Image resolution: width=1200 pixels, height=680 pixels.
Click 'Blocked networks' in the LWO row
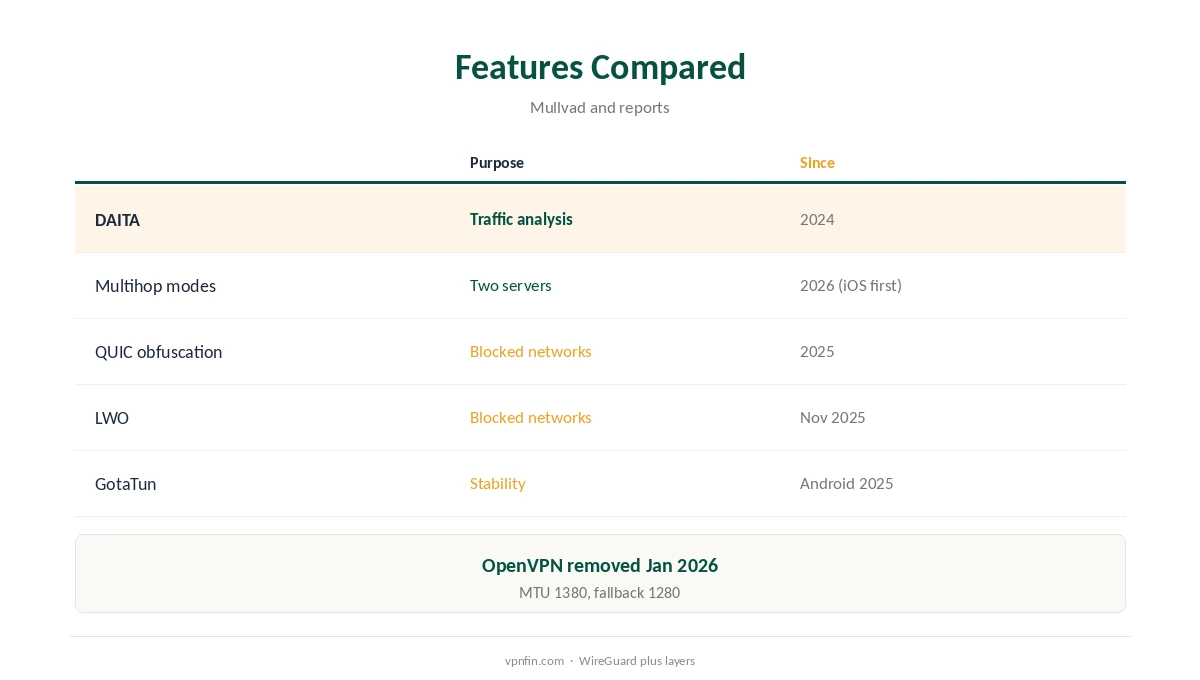pyautogui.click(x=531, y=417)
